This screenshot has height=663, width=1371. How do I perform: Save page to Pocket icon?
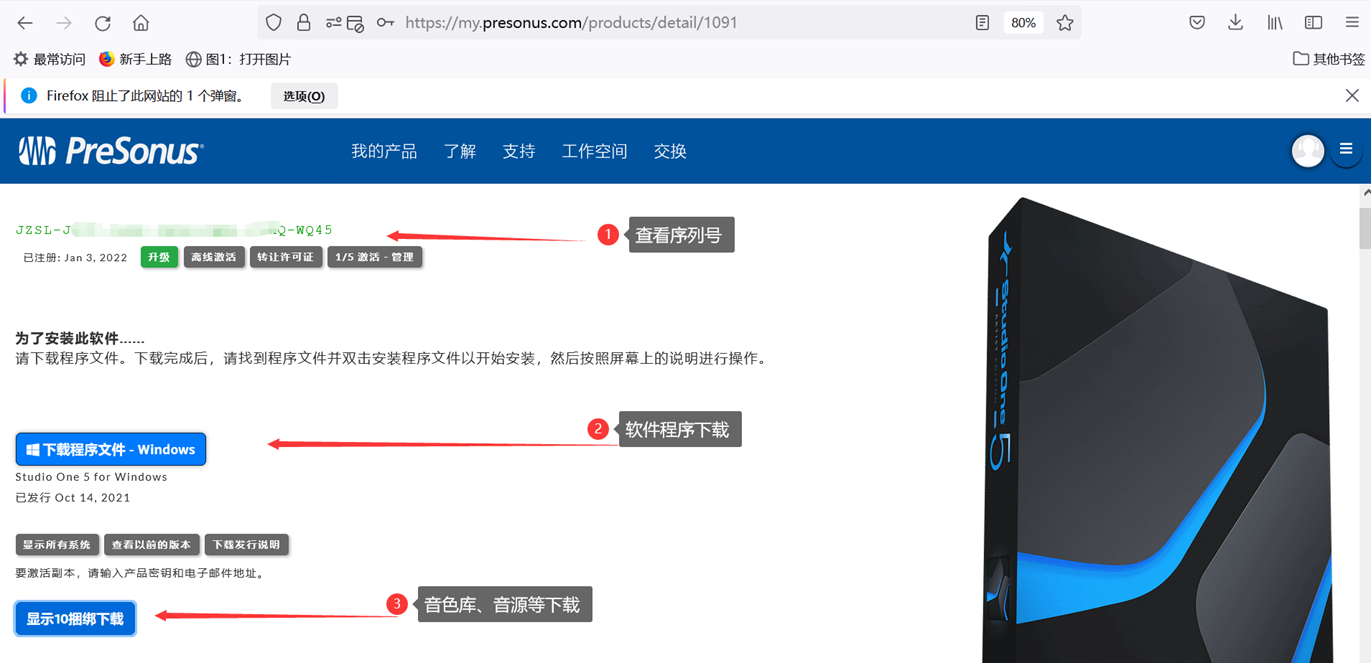click(x=1197, y=23)
